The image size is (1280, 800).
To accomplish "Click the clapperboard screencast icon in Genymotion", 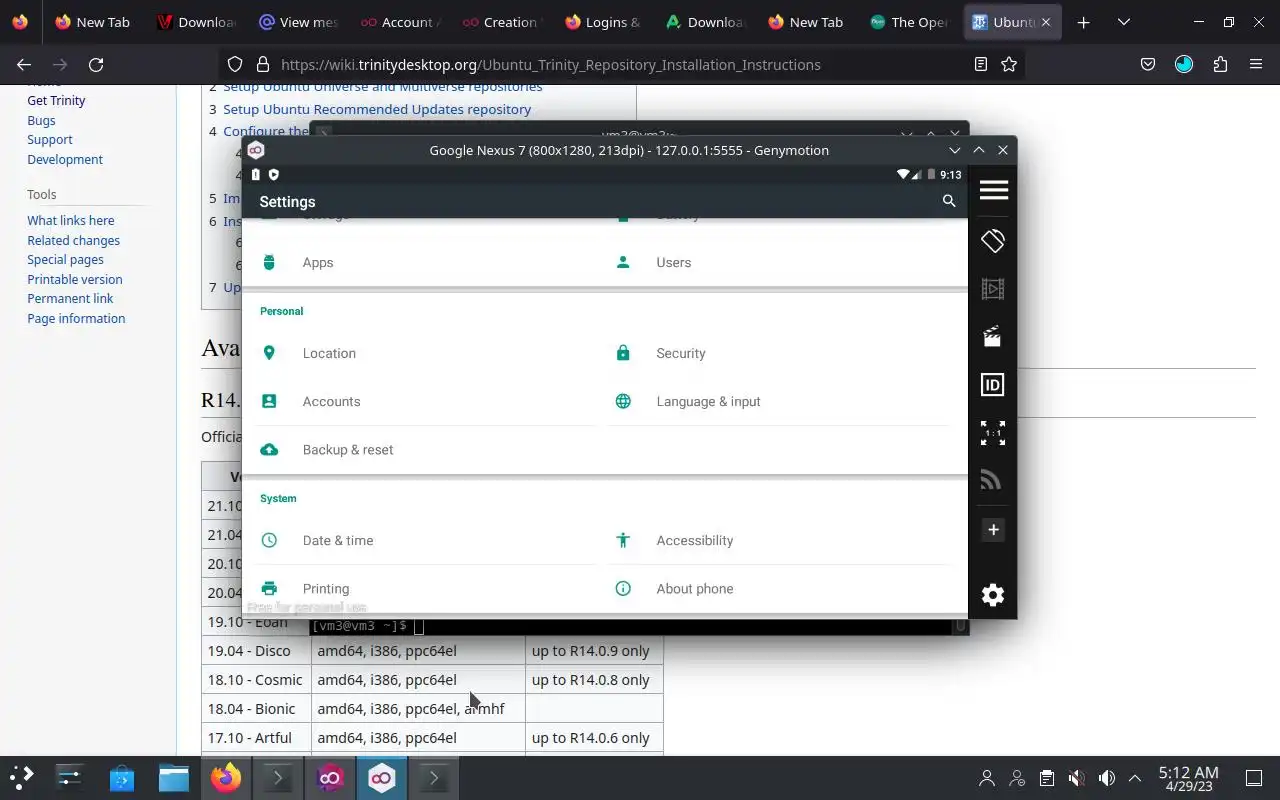I will (x=993, y=337).
